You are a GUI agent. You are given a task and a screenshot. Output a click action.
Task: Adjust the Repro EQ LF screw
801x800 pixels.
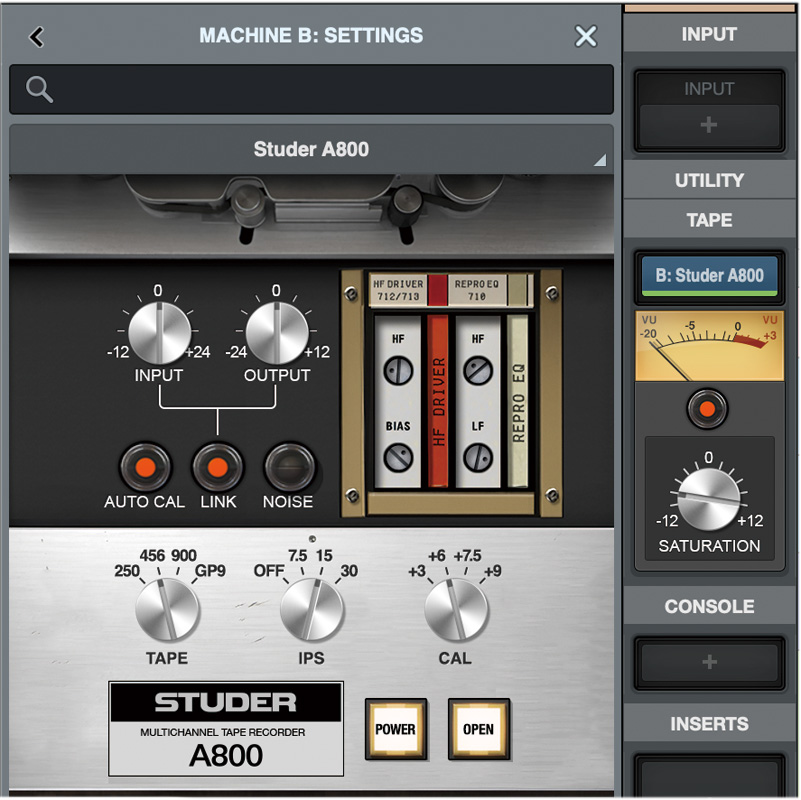478,457
